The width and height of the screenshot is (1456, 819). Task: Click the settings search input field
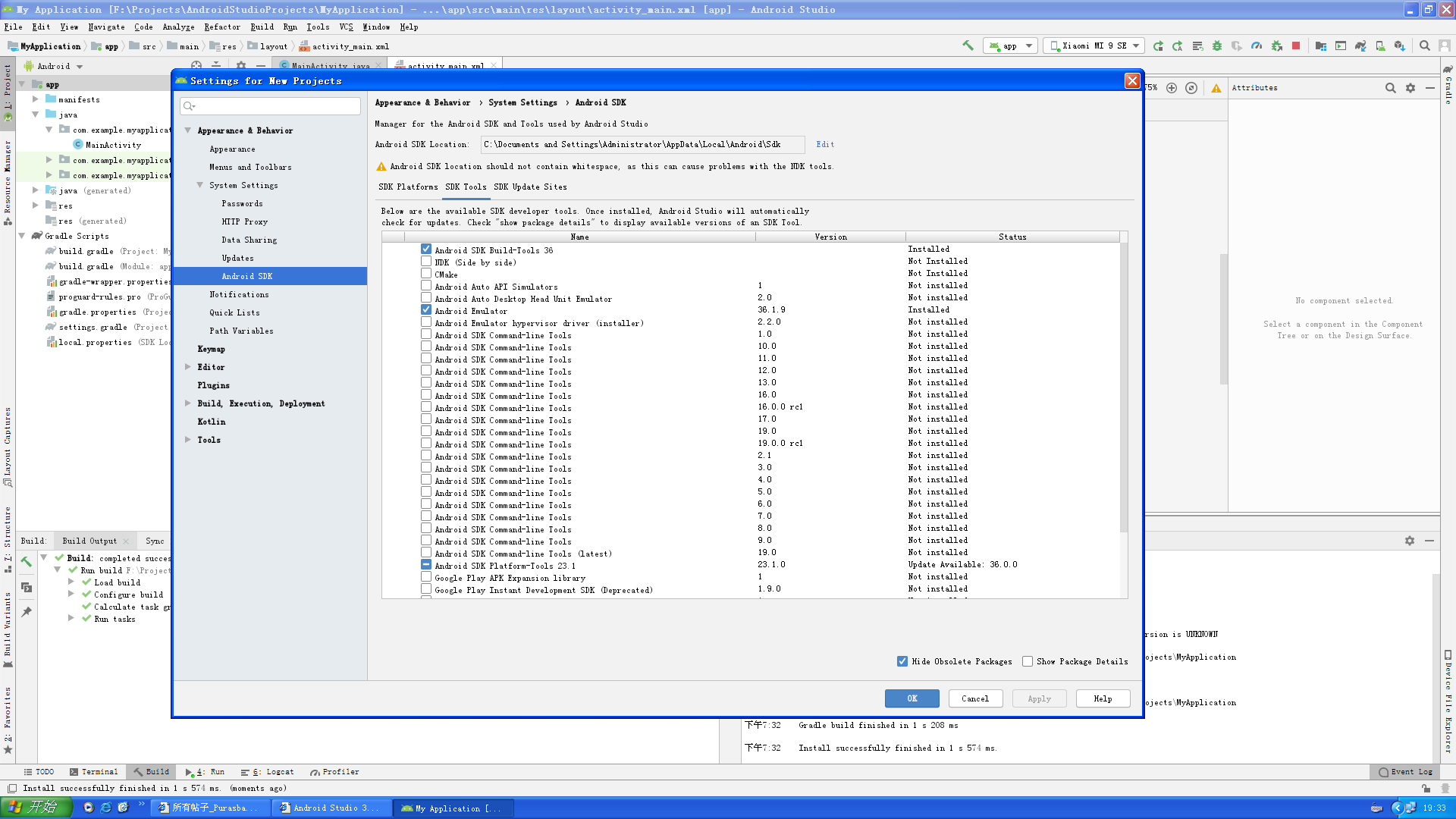270,106
